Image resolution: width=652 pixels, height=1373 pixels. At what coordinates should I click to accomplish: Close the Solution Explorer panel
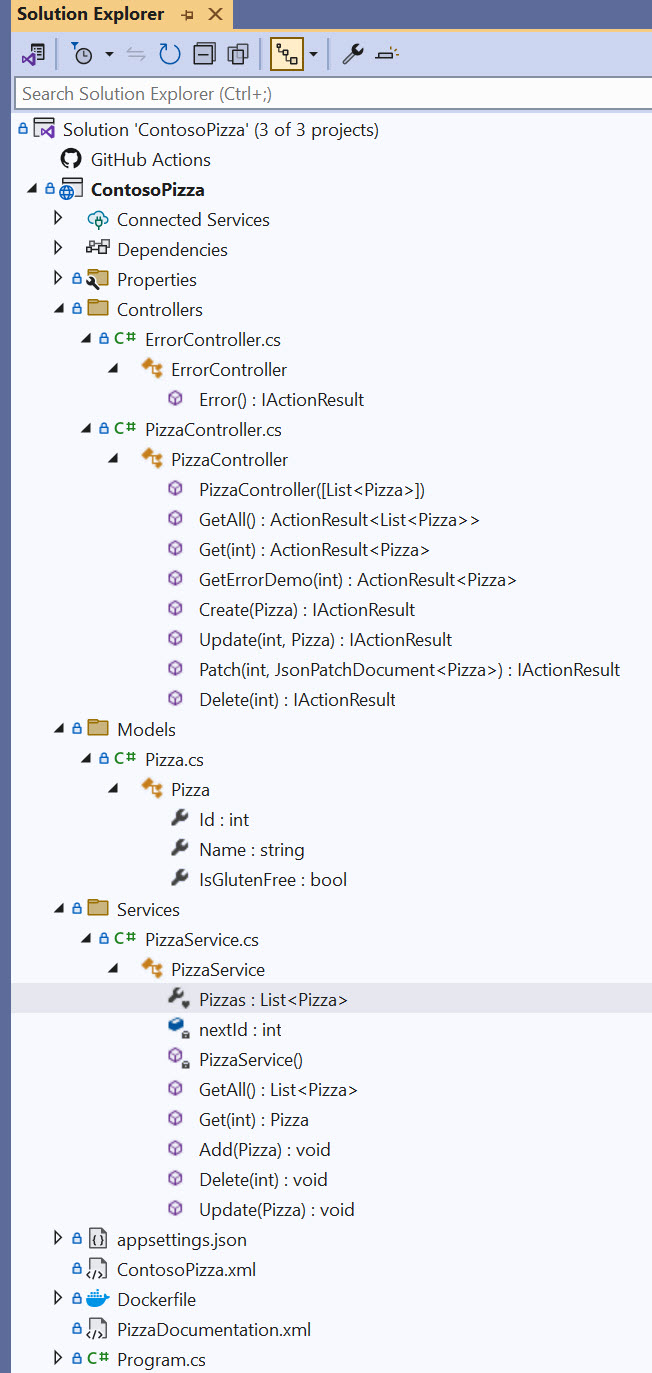pos(215,15)
